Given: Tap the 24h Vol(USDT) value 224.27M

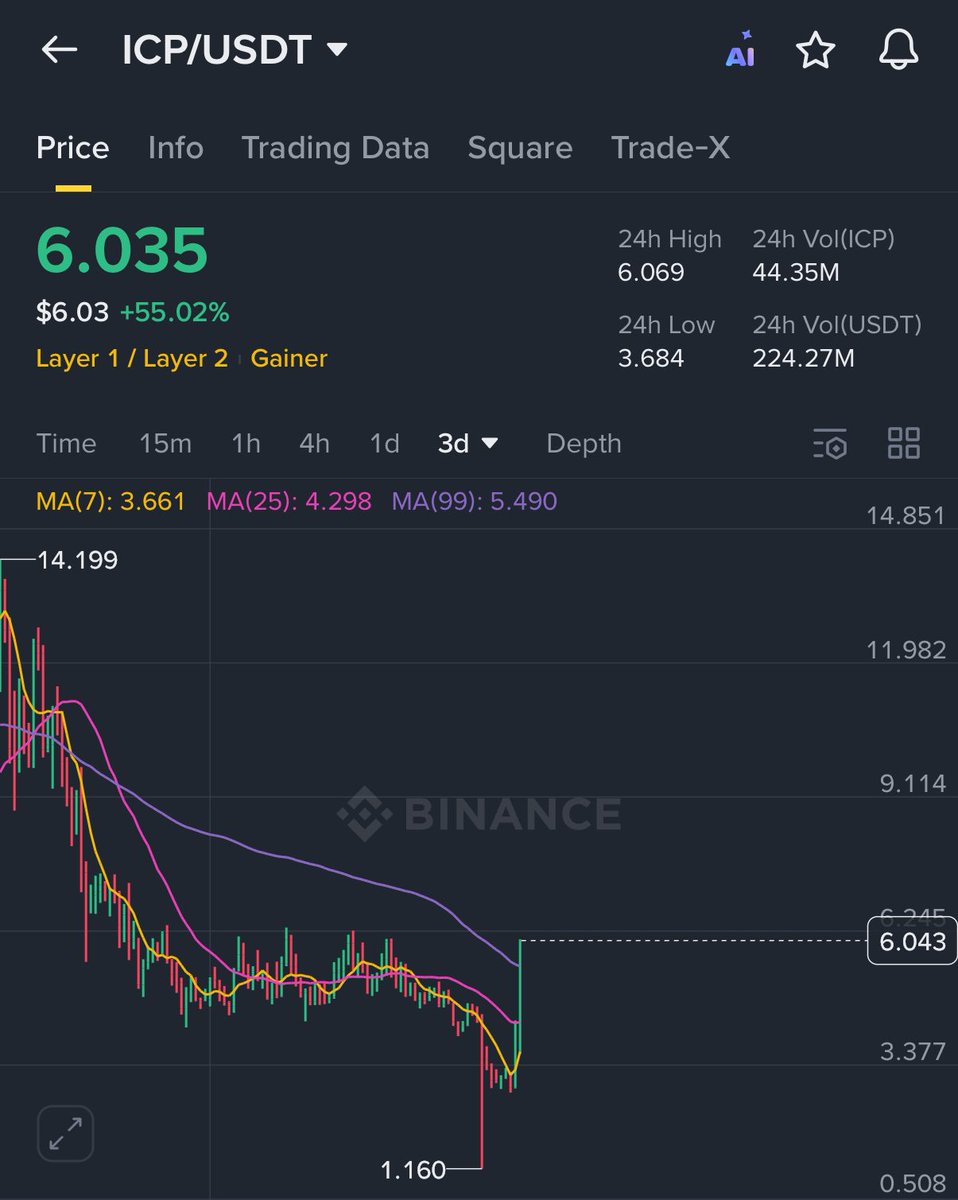Looking at the screenshot, I should coord(803,358).
